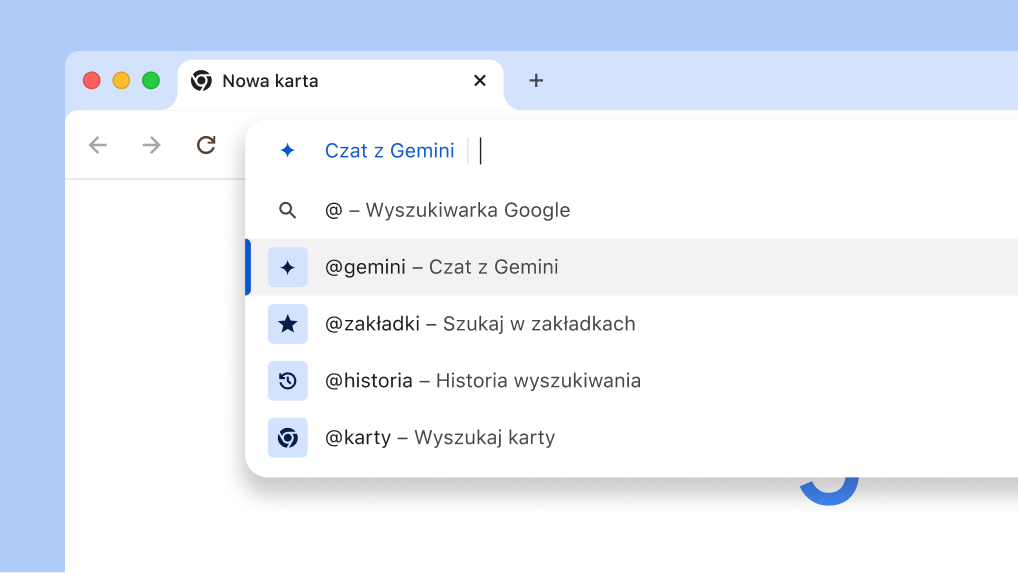The width and height of the screenshot is (1018, 573).
Task: Click the sparkle icon beside @gemini
Action: (x=288, y=267)
